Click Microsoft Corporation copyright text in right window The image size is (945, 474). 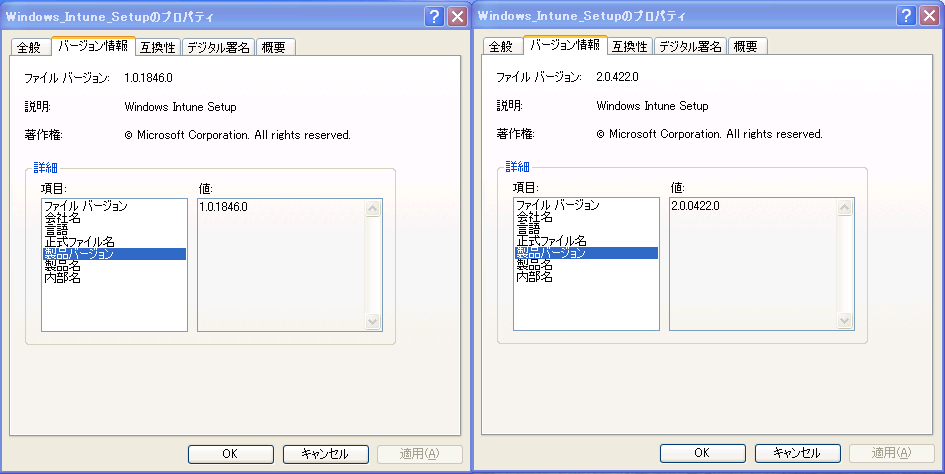point(709,134)
